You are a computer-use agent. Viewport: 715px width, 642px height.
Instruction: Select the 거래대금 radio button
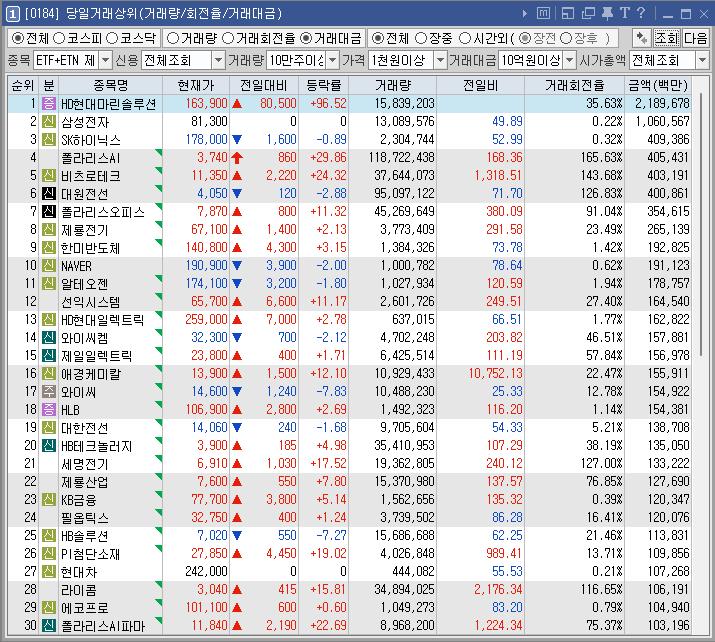click(x=306, y=38)
